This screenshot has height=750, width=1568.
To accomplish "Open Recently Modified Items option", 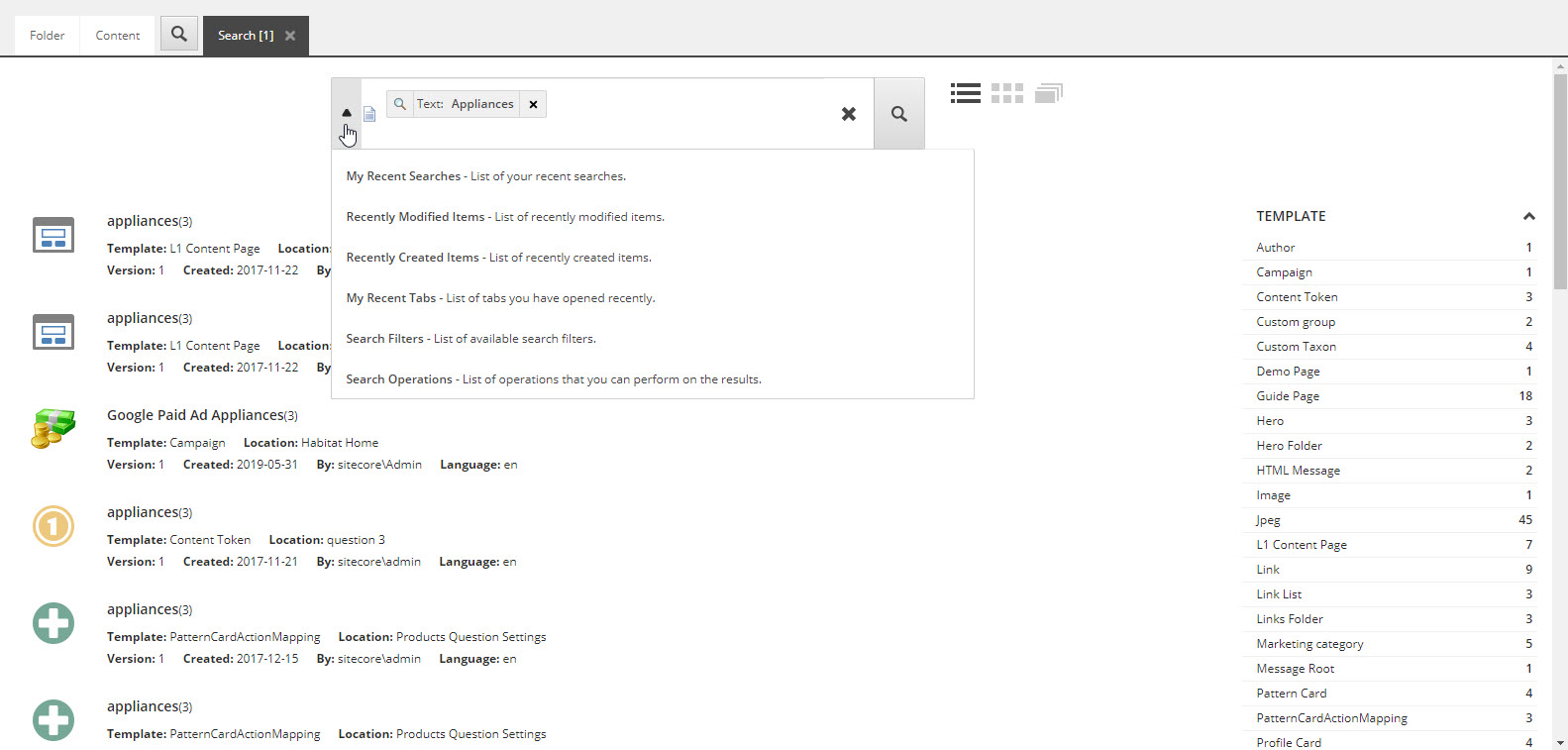I will (505, 217).
